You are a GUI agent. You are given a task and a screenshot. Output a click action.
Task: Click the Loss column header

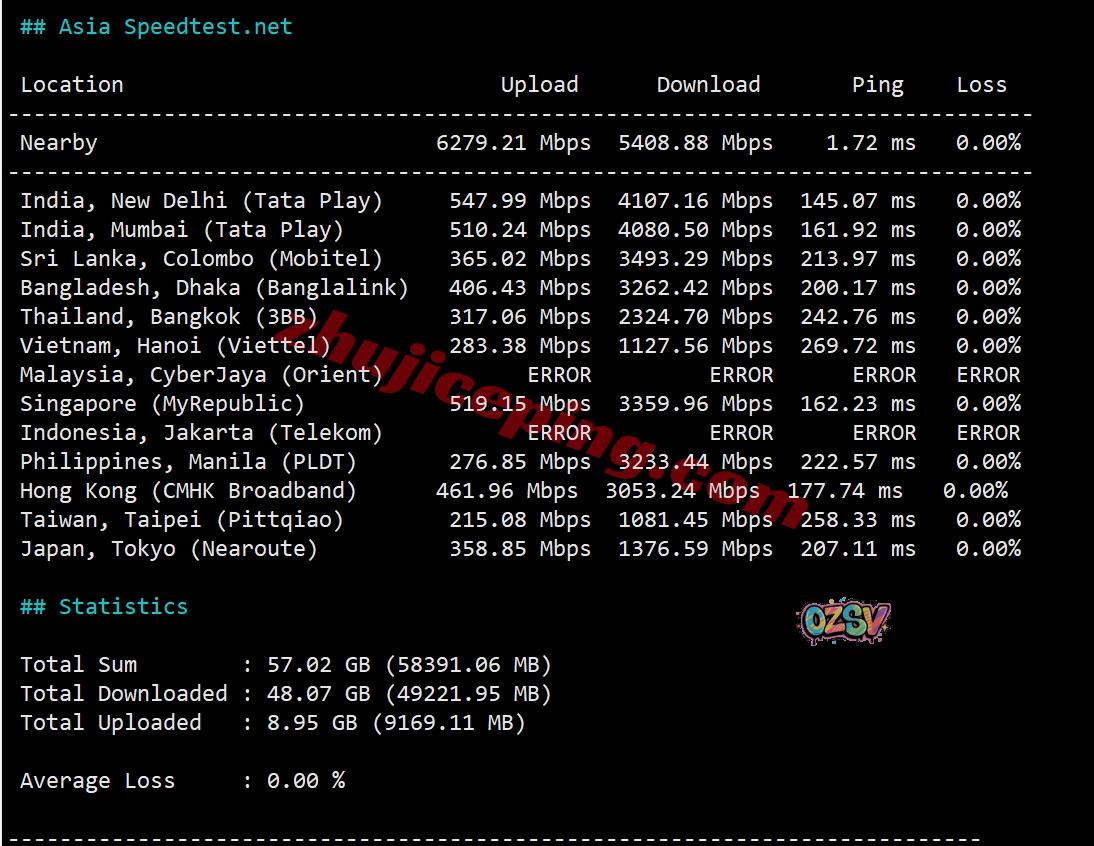click(981, 85)
